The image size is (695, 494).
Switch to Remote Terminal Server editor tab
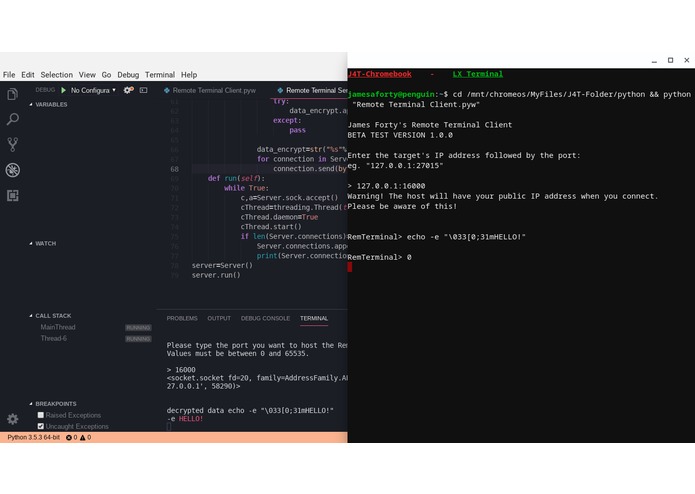tap(312, 90)
